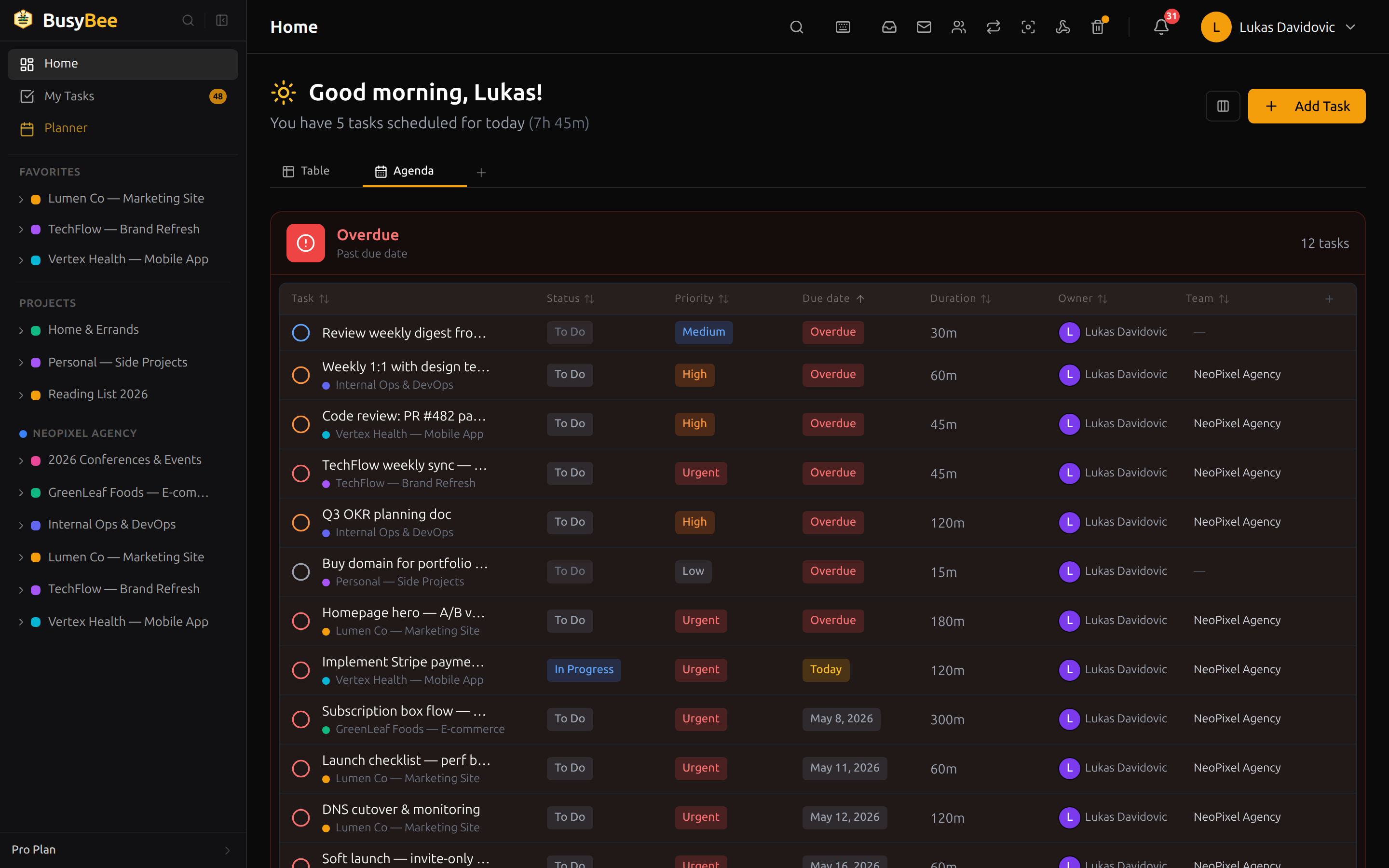Check off Buy domain for portfolio
Image resolution: width=1389 pixels, height=868 pixels.
(x=301, y=572)
